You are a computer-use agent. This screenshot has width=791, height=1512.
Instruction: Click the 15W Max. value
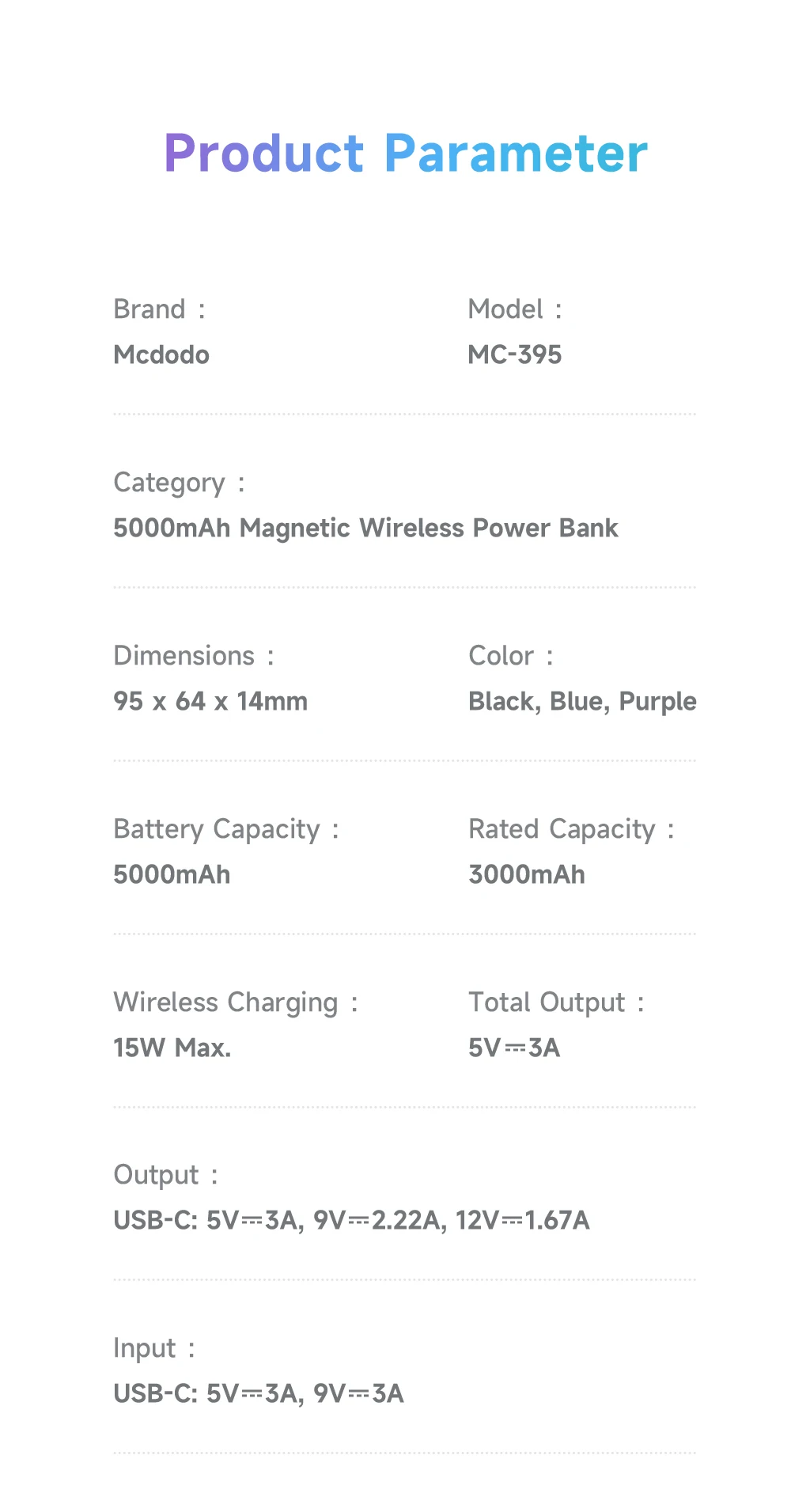tap(172, 1048)
